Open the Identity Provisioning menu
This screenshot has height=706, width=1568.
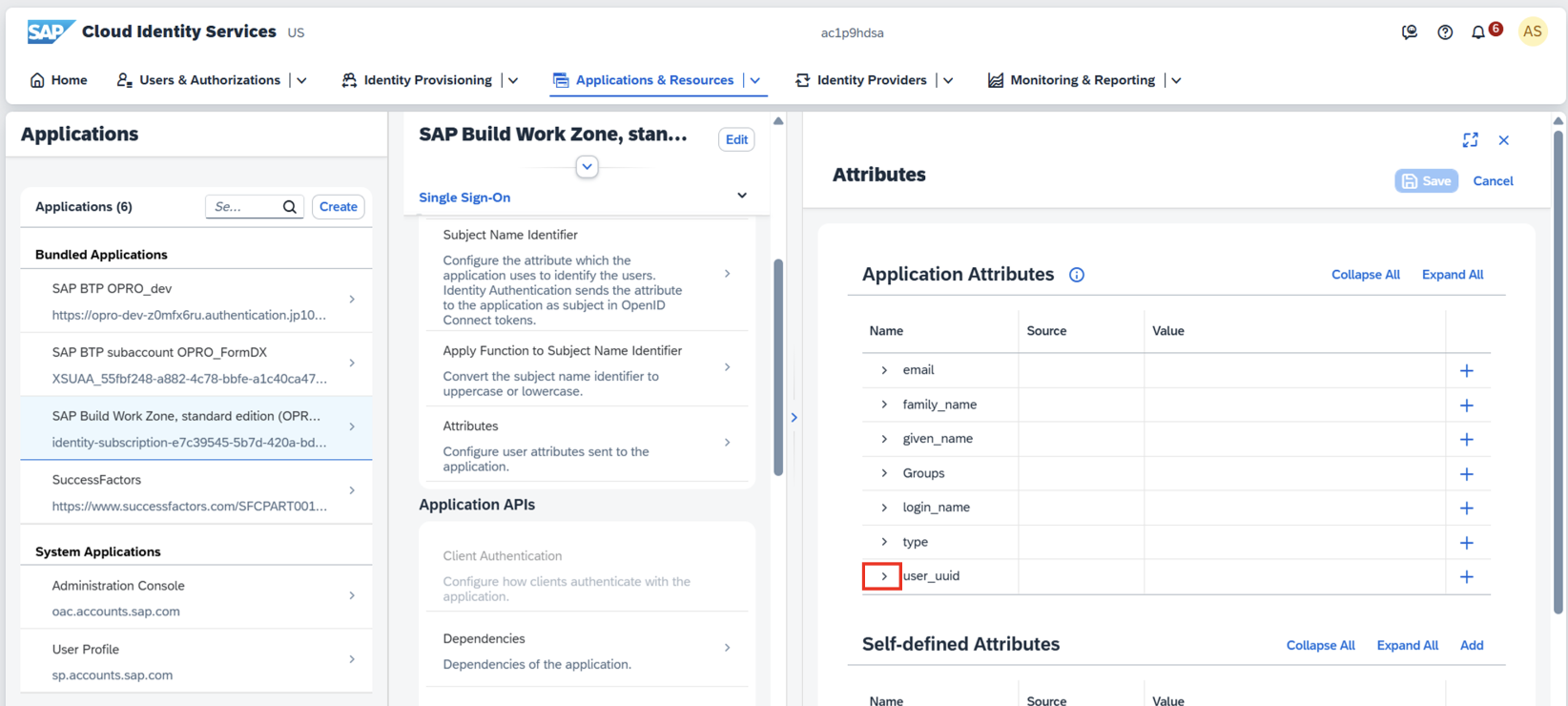point(427,80)
